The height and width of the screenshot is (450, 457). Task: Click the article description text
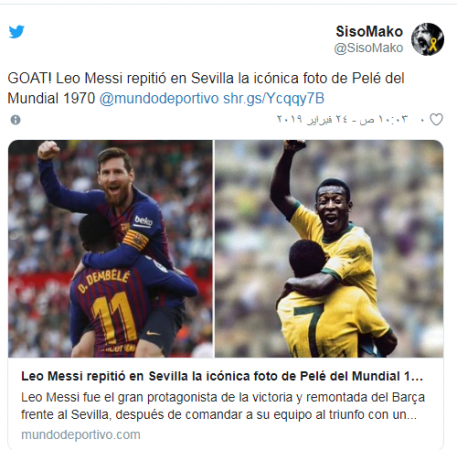[223, 406]
